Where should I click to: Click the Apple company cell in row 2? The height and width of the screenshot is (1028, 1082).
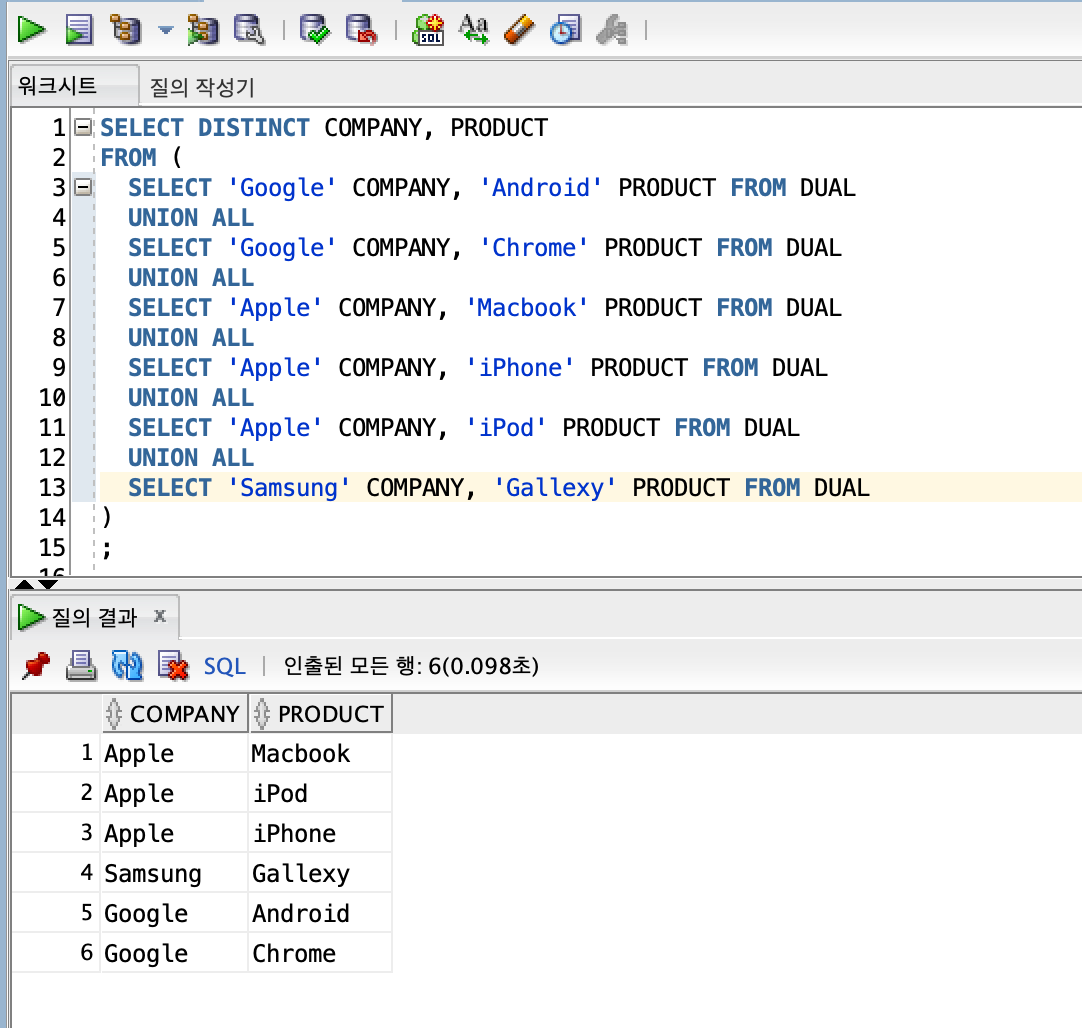174,793
